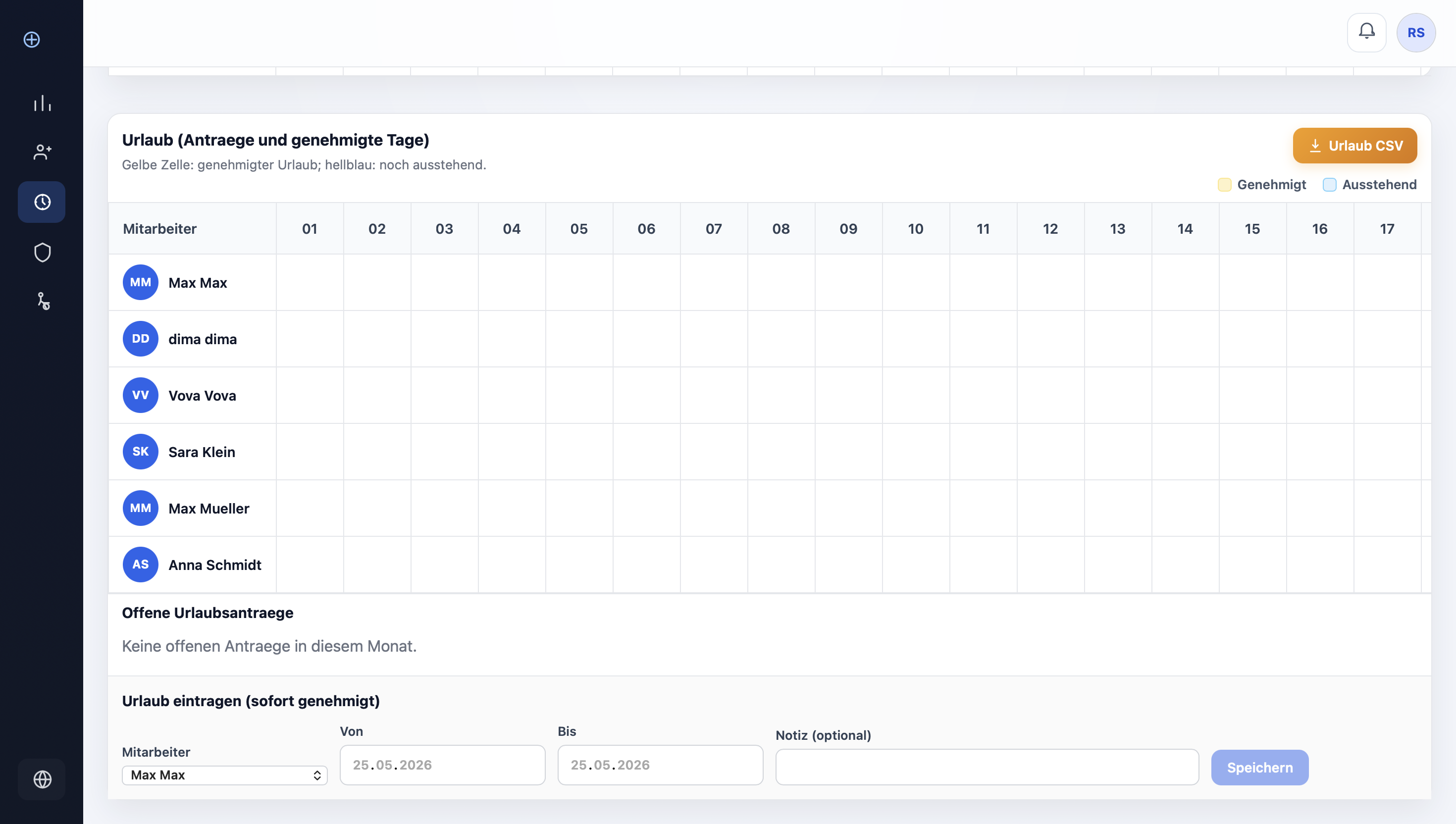
Task: Open the Mitarbeiter dropdown showing Max Max
Action: point(225,775)
